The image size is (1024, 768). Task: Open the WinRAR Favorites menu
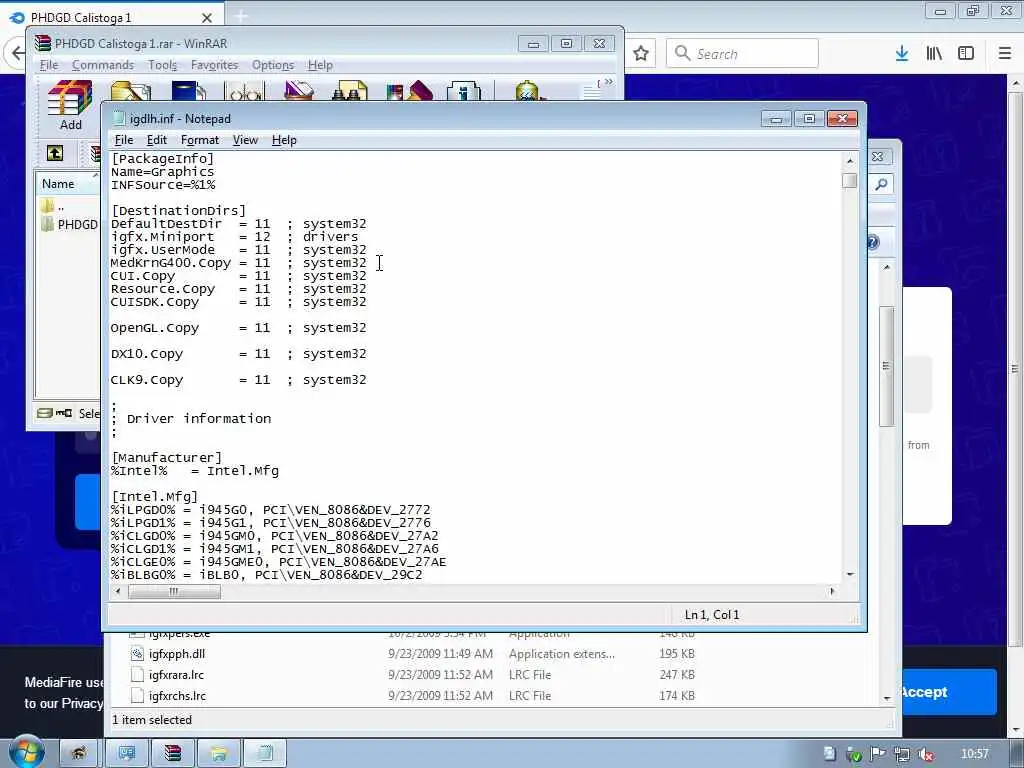pos(214,65)
